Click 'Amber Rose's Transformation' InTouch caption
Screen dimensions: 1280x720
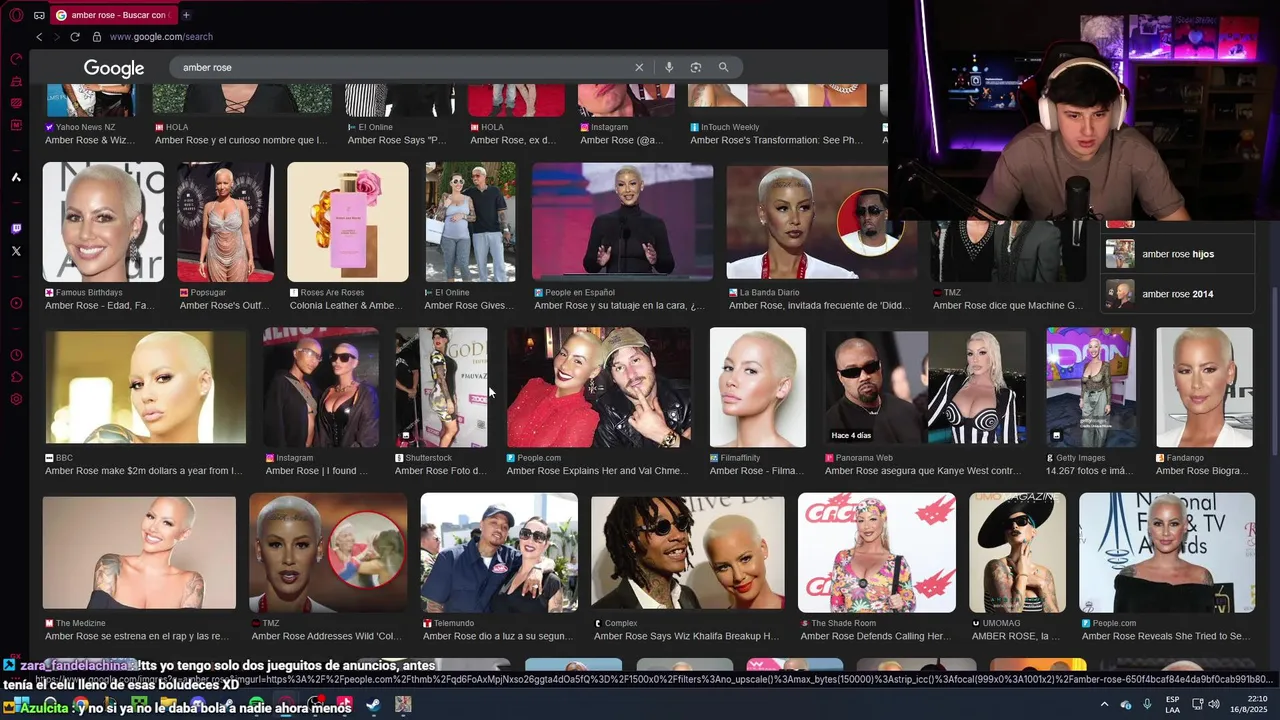coord(776,140)
